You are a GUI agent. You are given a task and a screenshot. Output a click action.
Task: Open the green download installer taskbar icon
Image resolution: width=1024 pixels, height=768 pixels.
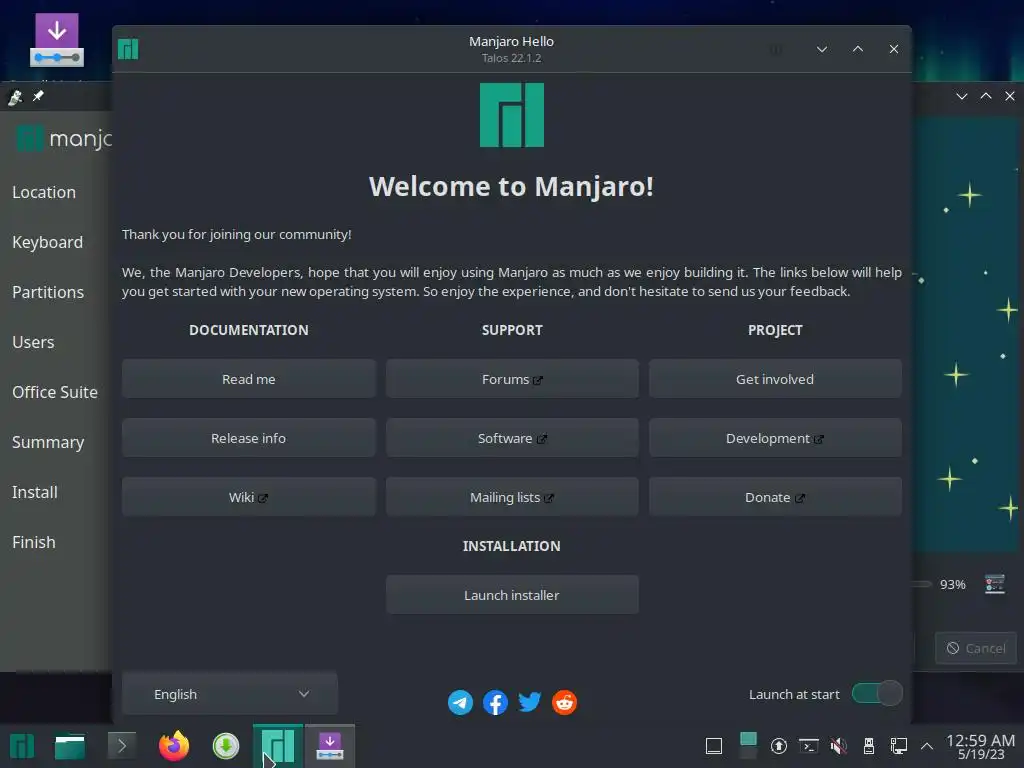pyautogui.click(x=226, y=746)
